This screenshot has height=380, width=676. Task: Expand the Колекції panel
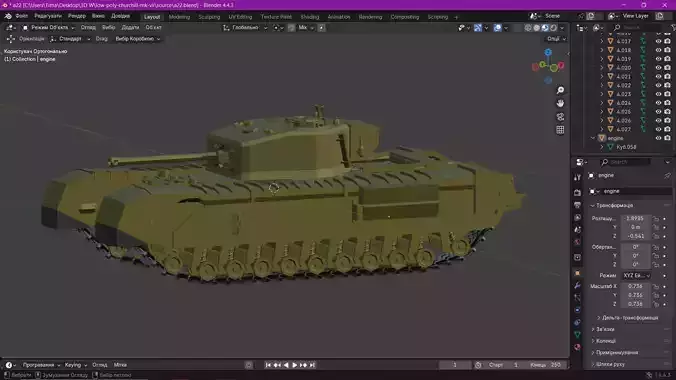pyautogui.click(x=604, y=341)
